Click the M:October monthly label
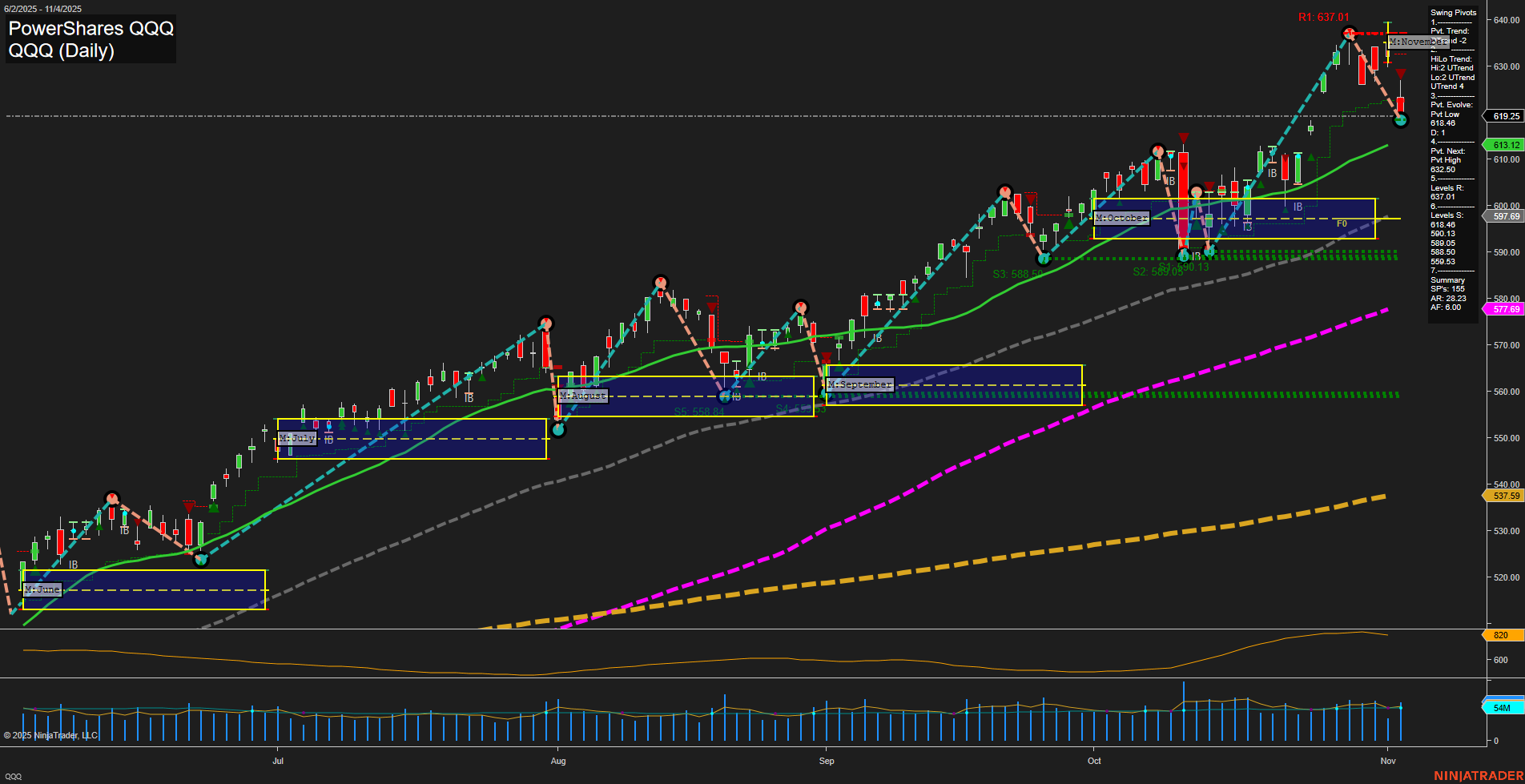Screen dimensions: 1525x784 1121,218
